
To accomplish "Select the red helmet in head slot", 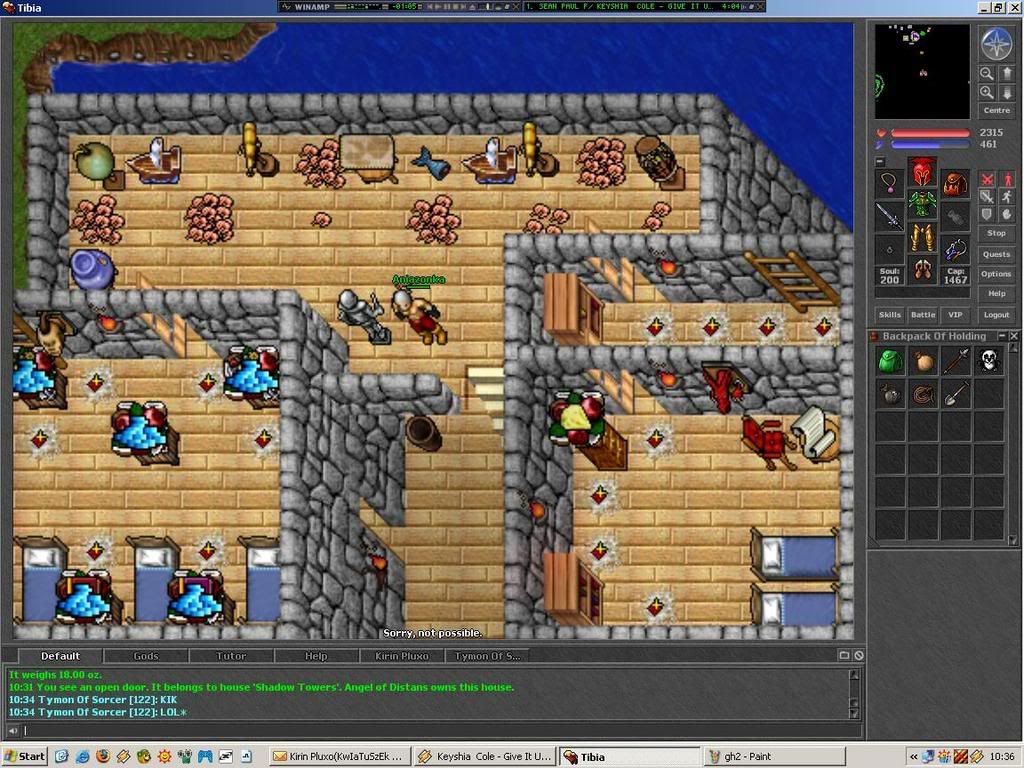I will 922,172.
